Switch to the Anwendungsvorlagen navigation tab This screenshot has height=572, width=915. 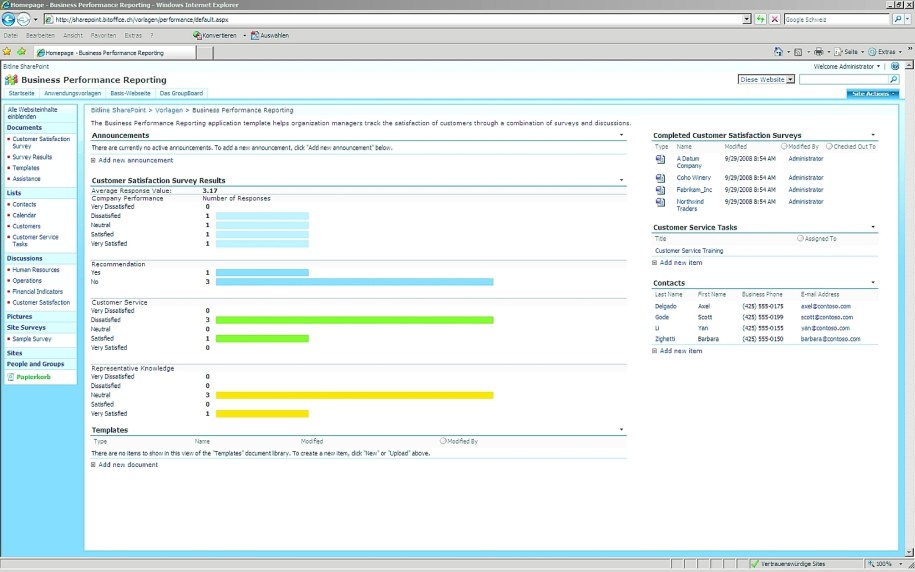pyautogui.click(x=73, y=93)
